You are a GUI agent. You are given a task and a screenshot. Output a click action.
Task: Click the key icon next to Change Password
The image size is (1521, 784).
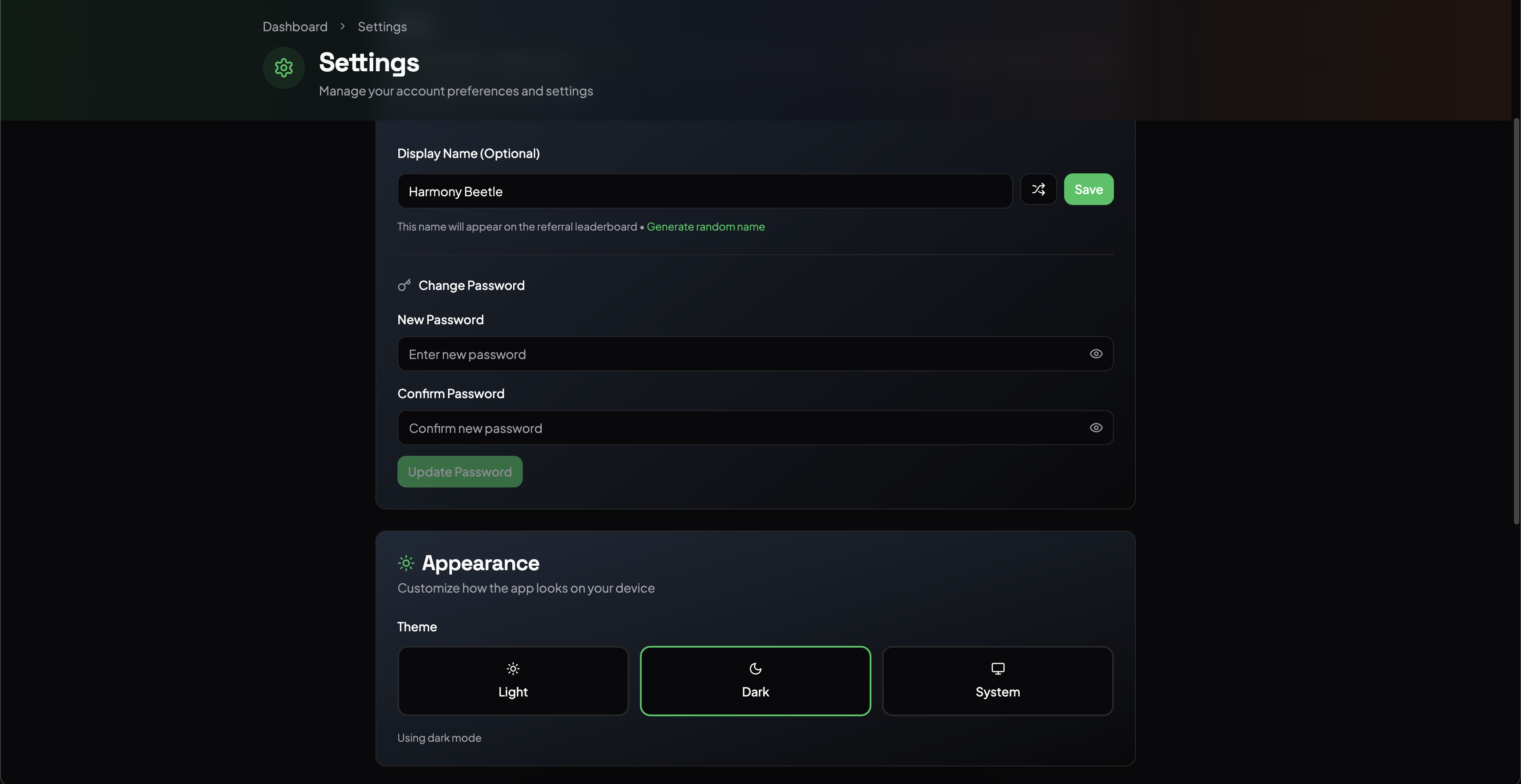404,285
